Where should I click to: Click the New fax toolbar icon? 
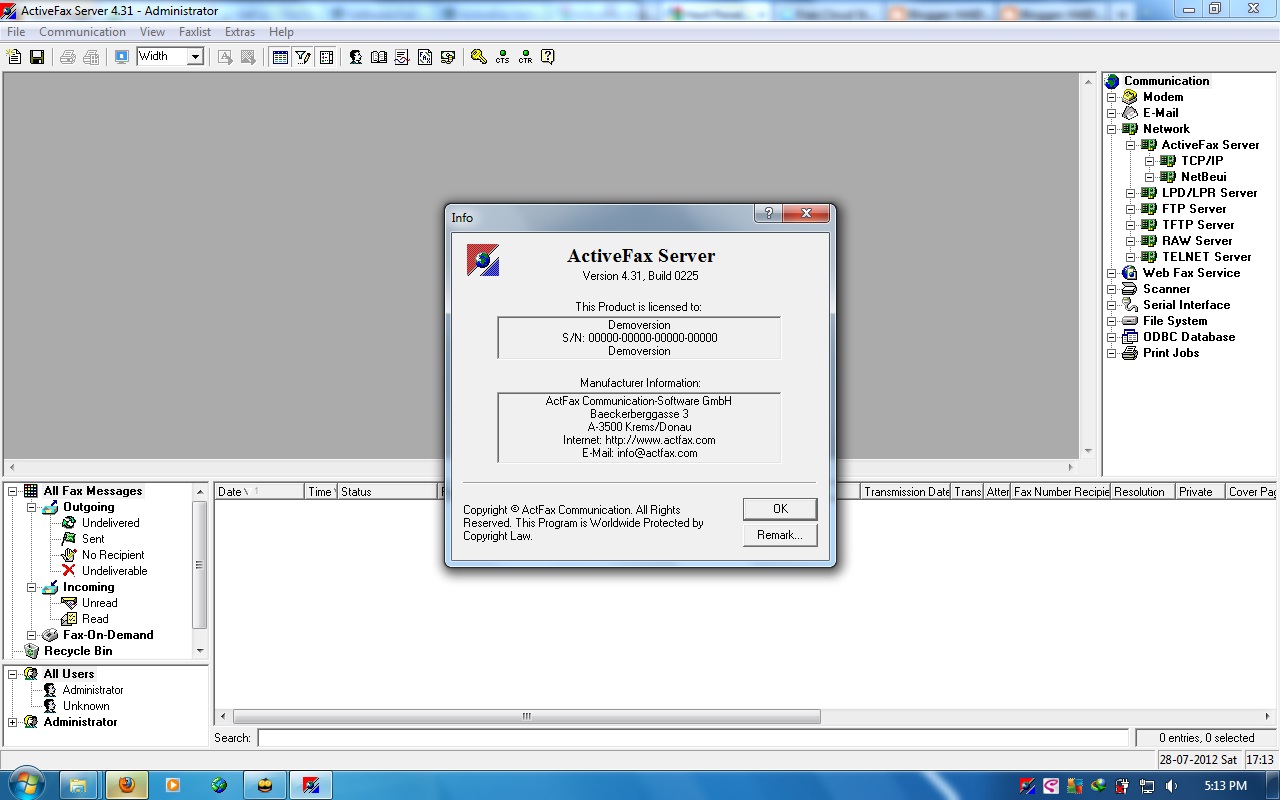click(14, 57)
